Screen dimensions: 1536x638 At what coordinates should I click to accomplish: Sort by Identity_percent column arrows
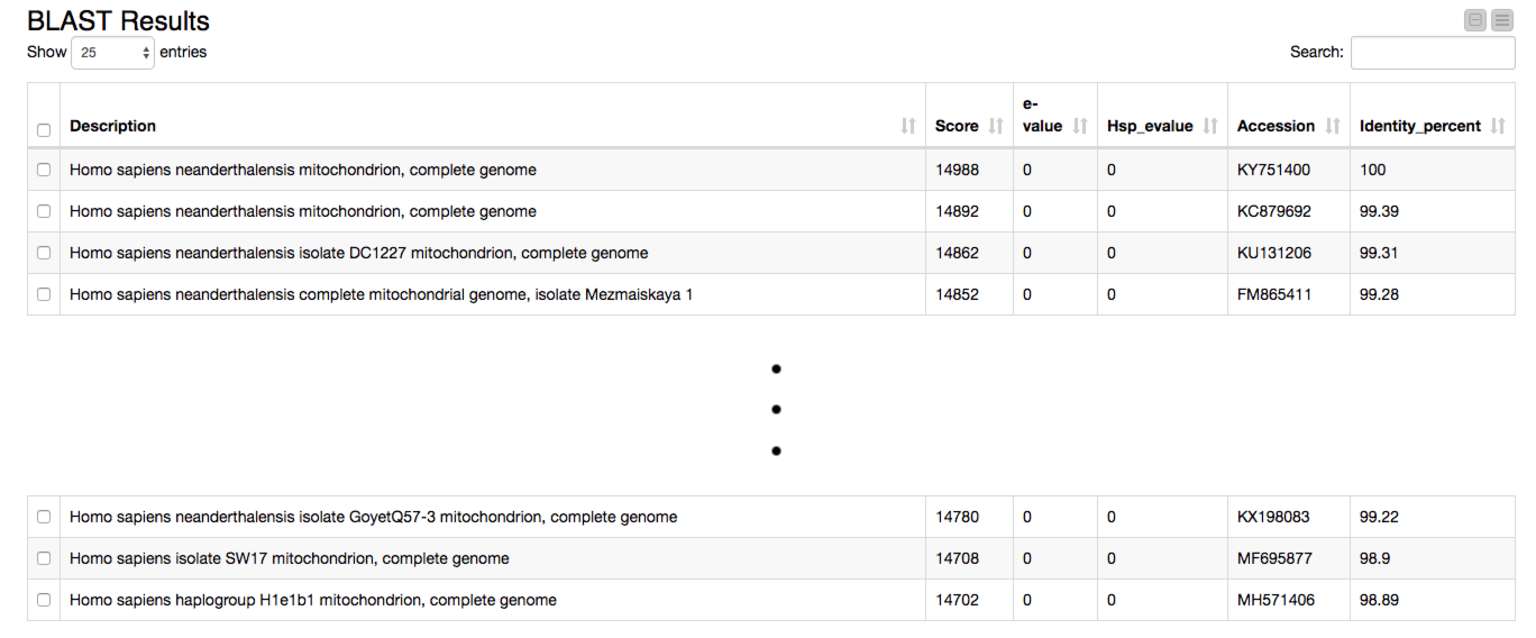click(1498, 126)
